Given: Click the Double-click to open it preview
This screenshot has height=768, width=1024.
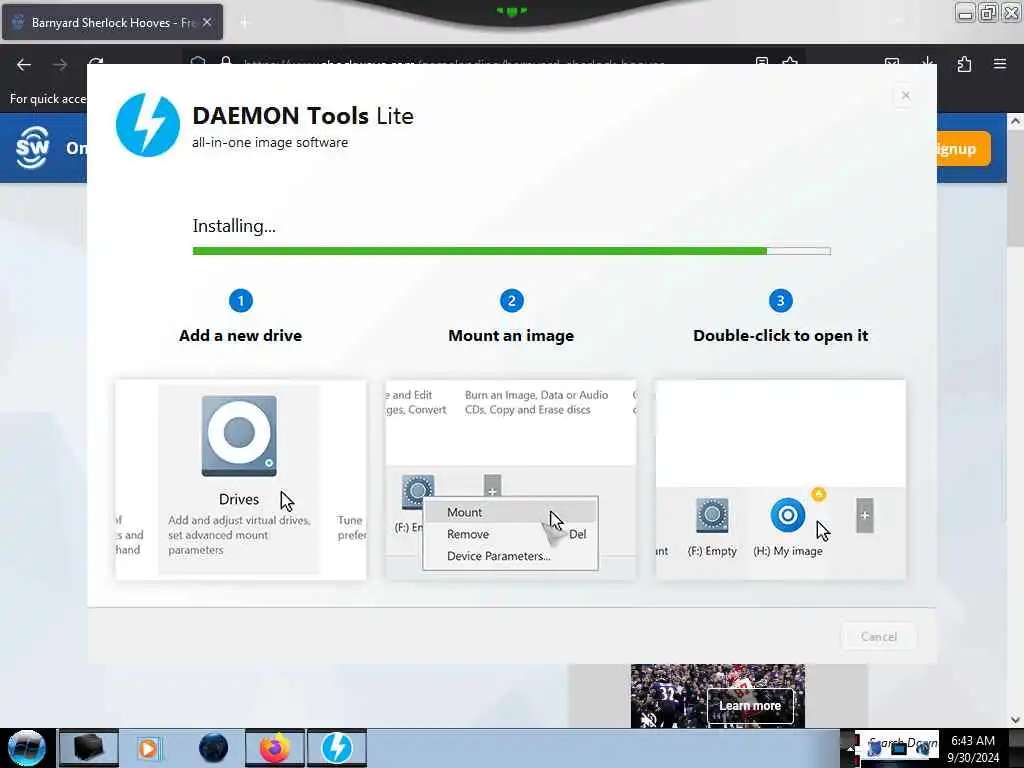Looking at the screenshot, I should pos(780,480).
